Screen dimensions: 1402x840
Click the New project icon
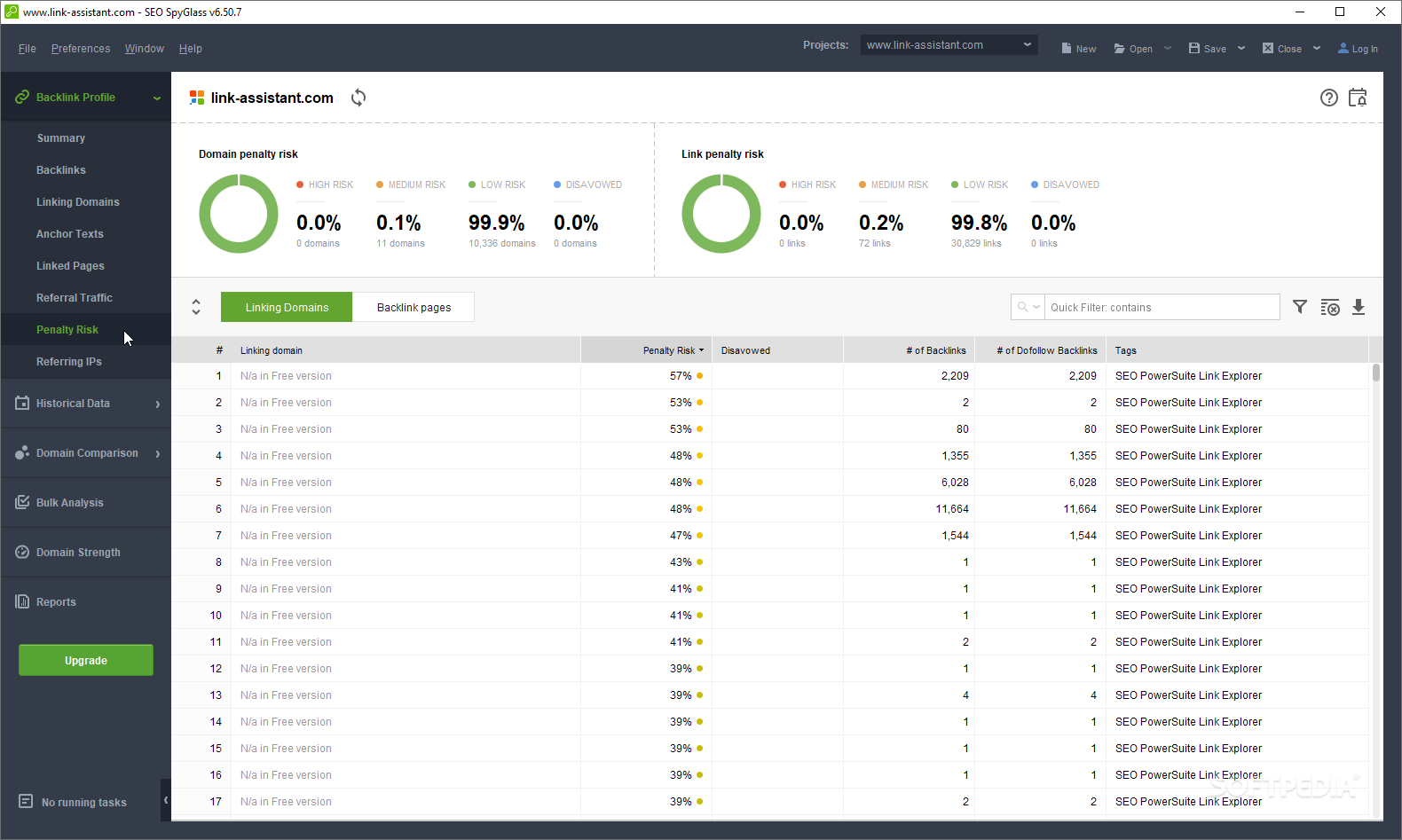click(1067, 49)
